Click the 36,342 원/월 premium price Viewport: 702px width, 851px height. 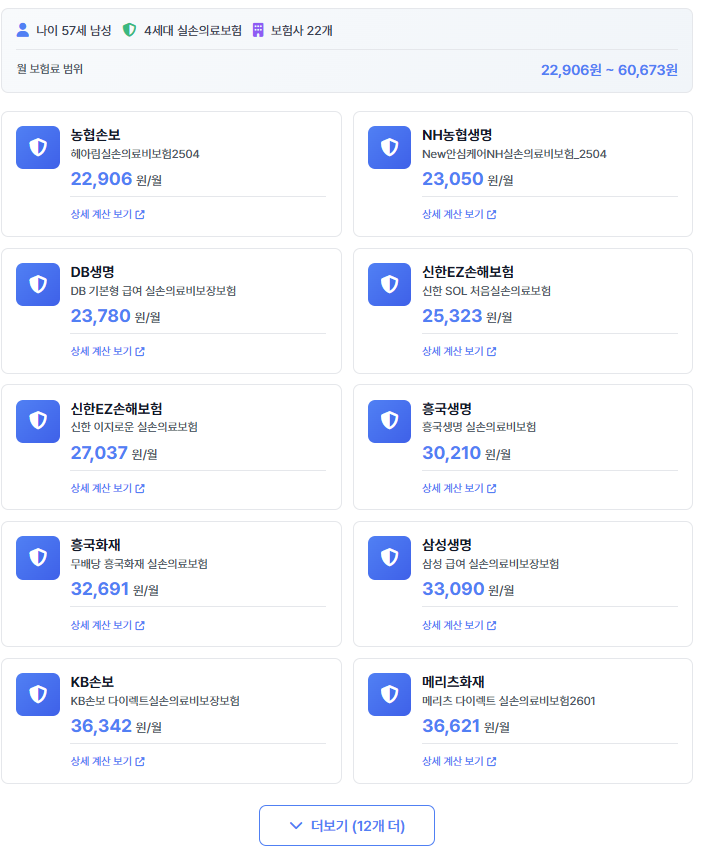click(115, 726)
